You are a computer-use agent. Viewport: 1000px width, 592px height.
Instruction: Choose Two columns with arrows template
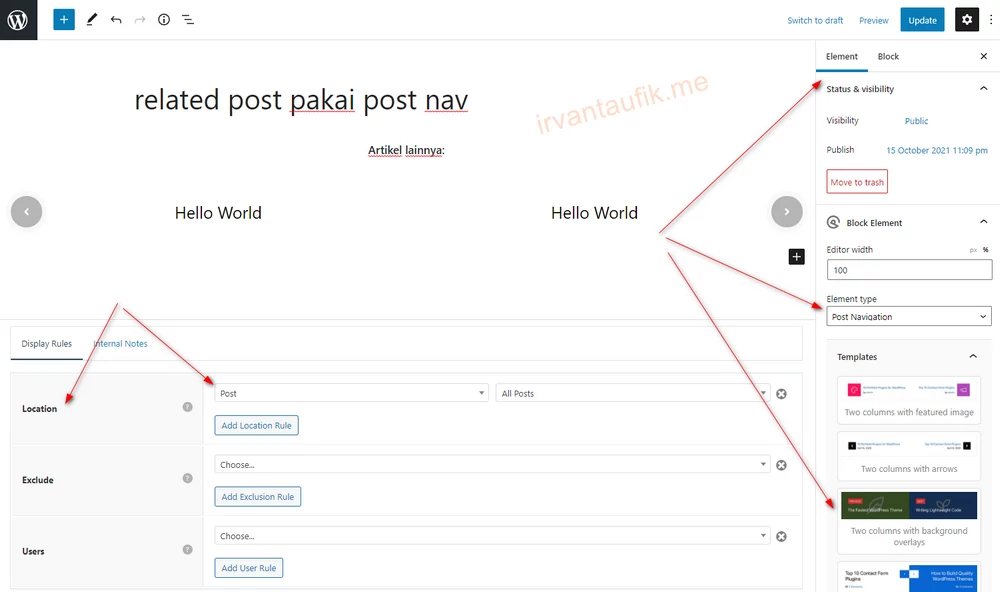[909, 455]
